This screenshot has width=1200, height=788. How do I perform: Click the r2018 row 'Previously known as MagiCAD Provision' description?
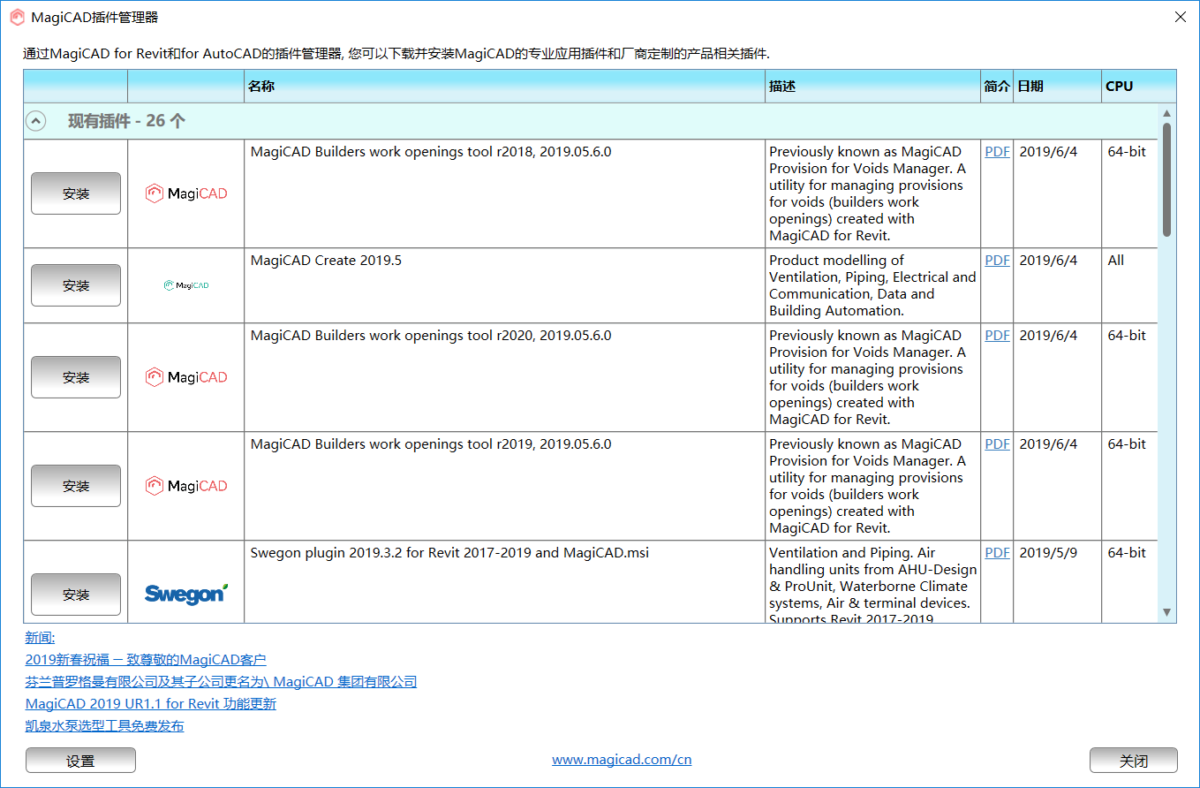click(x=868, y=194)
